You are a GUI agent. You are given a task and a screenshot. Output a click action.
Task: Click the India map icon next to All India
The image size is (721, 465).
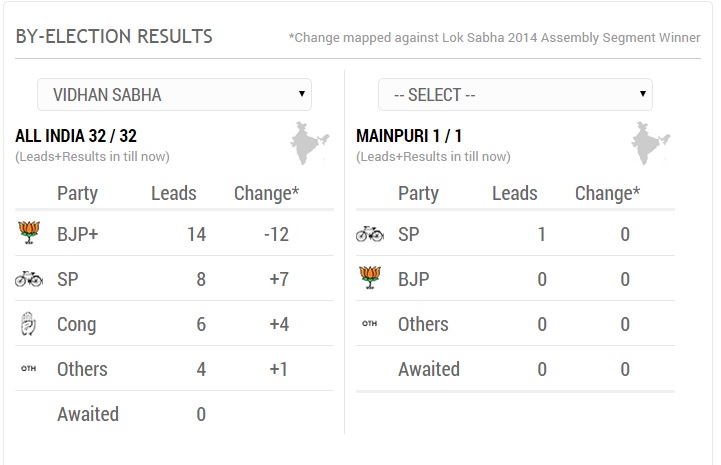pos(309,143)
